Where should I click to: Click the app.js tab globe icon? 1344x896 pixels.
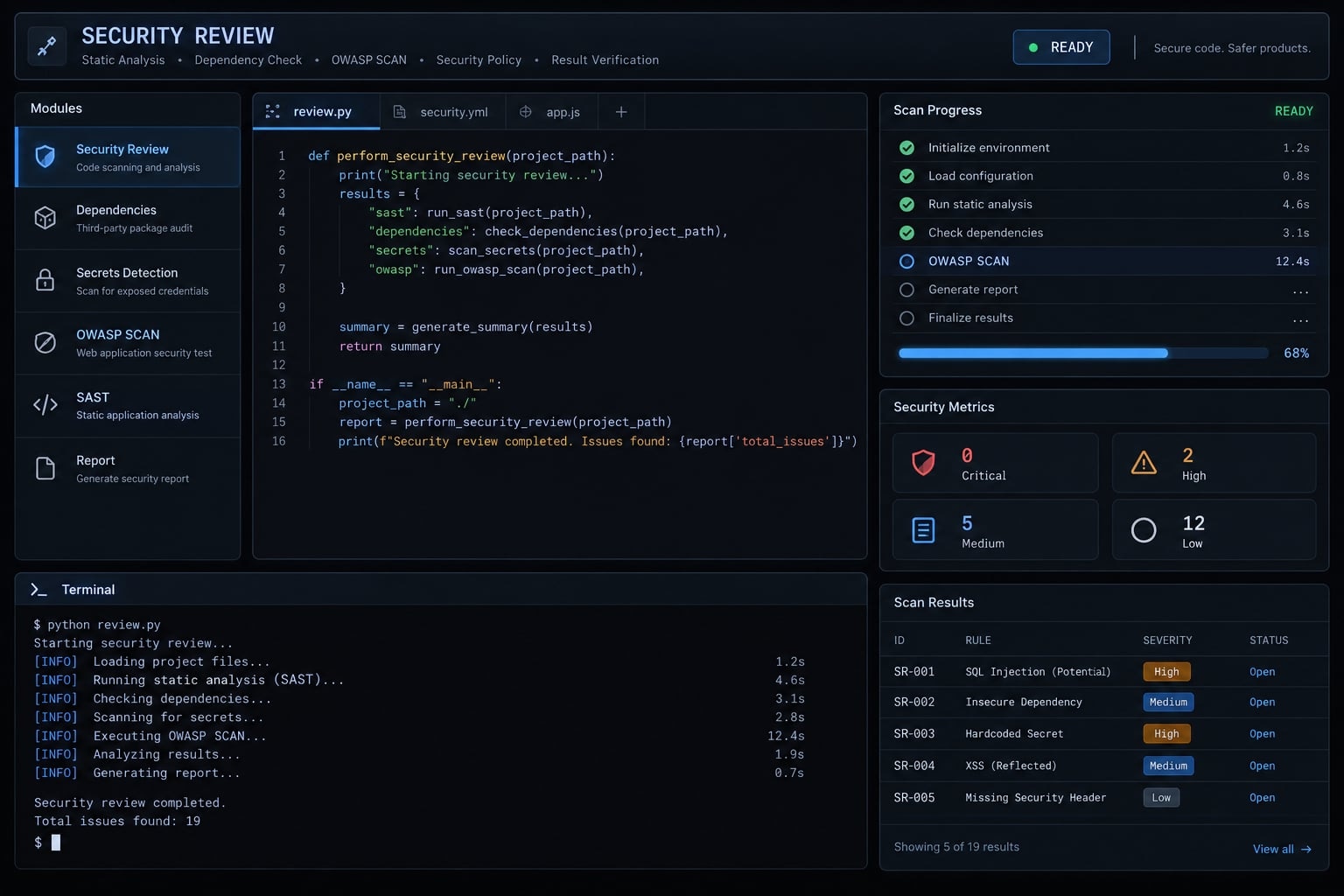pyautogui.click(x=526, y=111)
